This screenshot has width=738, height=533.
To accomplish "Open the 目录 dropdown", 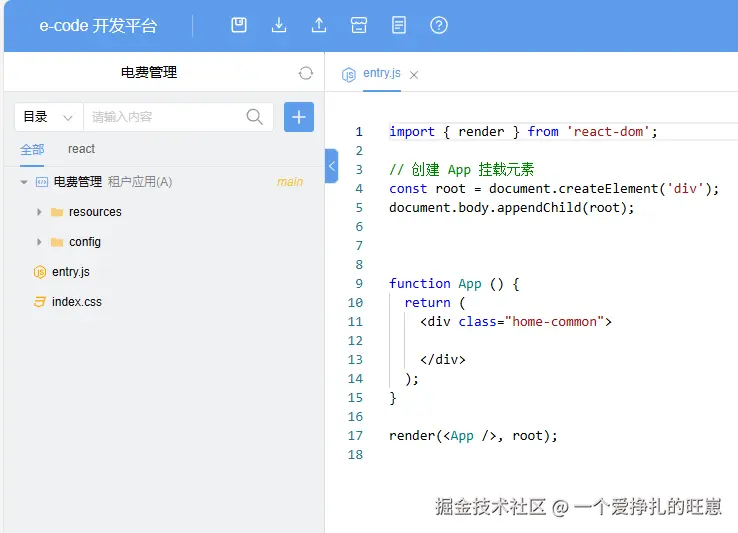I will pyautogui.click(x=49, y=117).
